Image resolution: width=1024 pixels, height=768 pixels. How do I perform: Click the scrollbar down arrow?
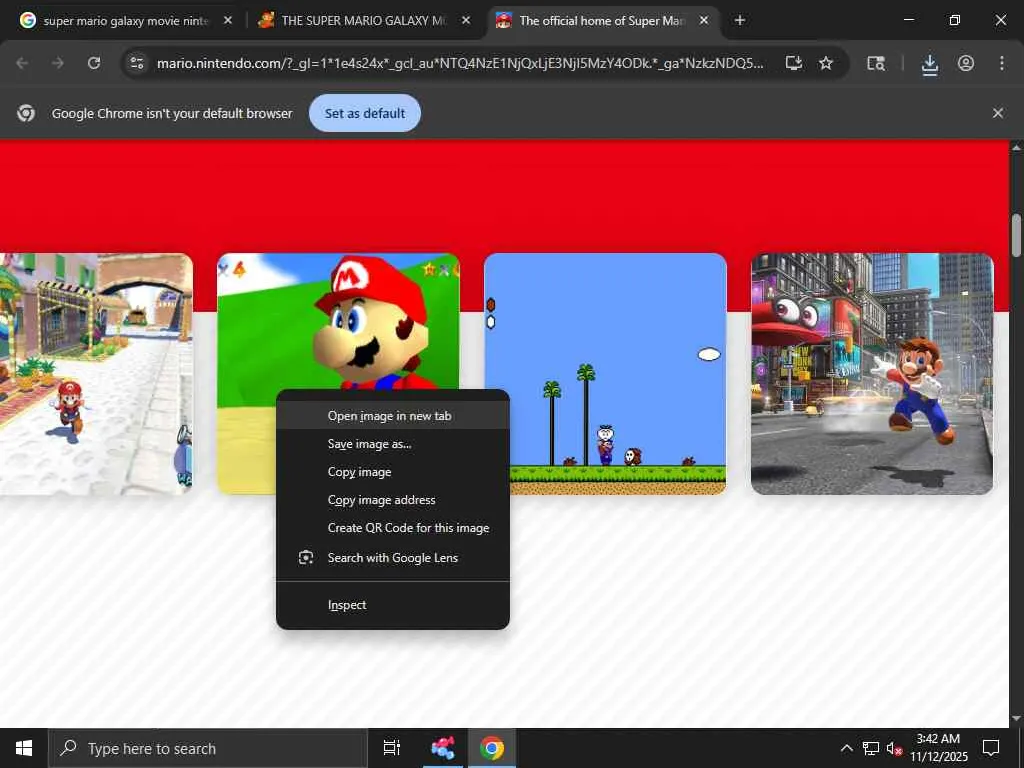(x=1016, y=719)
